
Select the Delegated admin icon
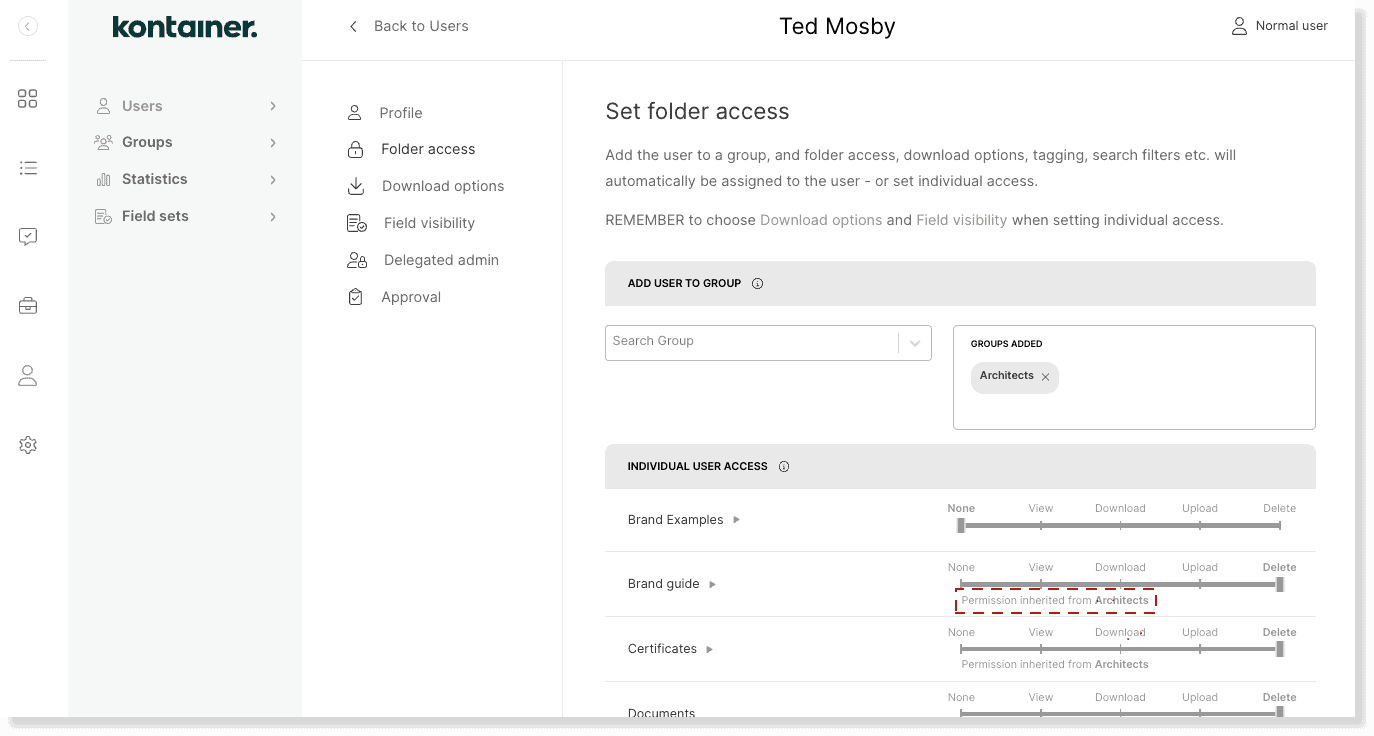coord(356,259)
